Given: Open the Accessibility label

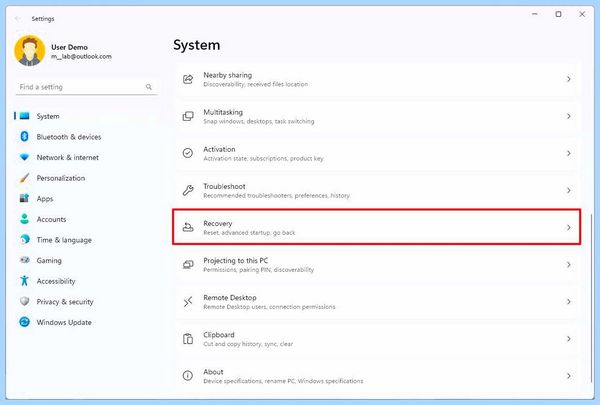Looking at the screenshot, I should (x=56, y=281).
